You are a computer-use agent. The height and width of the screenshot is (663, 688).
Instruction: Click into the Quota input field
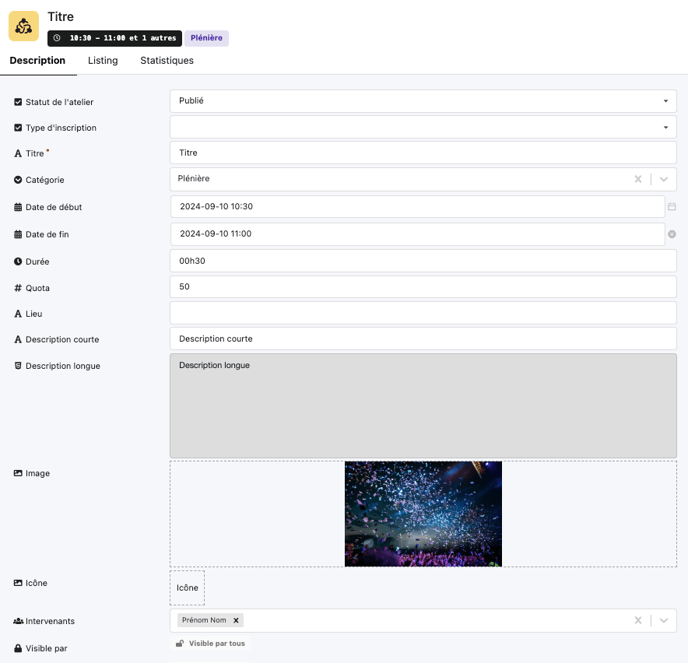[423, 287]
